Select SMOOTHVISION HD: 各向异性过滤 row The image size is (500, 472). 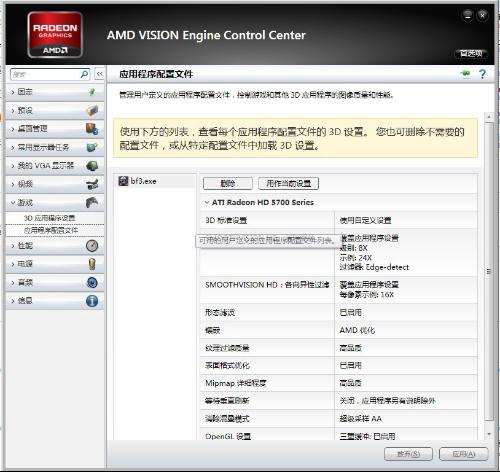point(267,285)
